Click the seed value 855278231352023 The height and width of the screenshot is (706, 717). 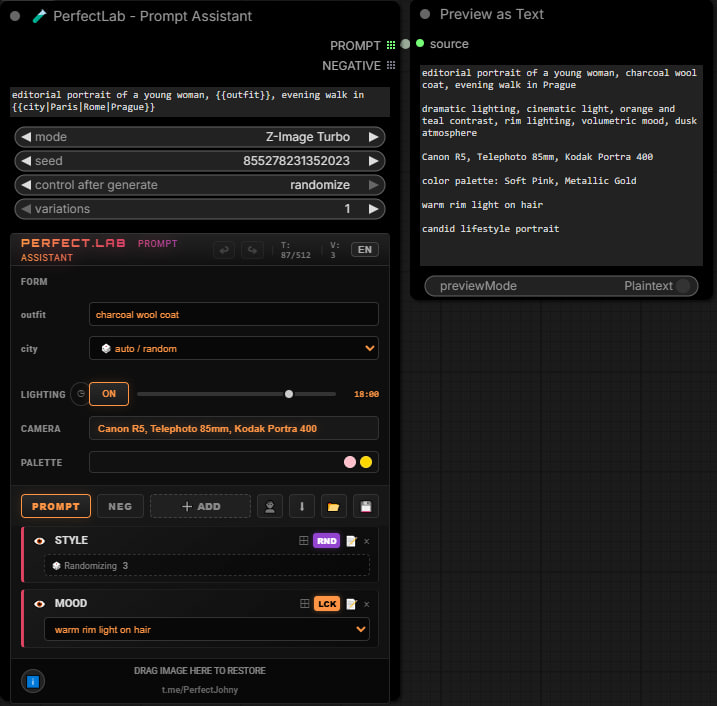[x=296, y=161]
